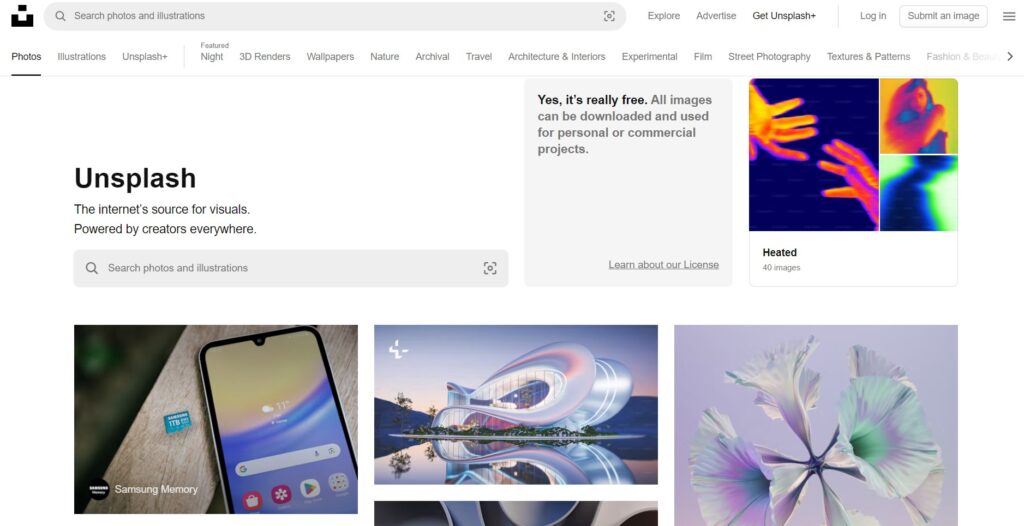Click the Unsplash+ badge on building image
This screenshot has width=1024, height=526.
coord(398,350)
